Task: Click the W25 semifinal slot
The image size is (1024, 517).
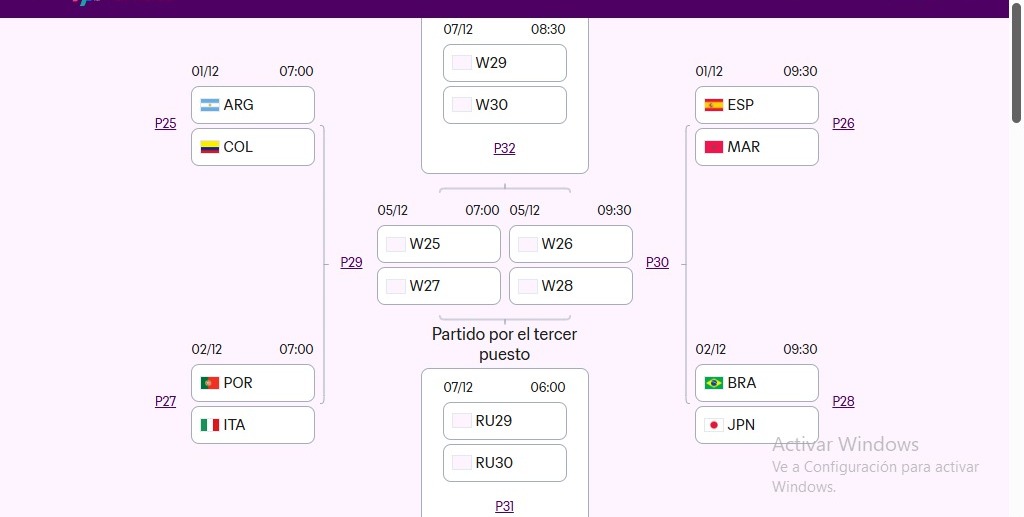Action: pyautogui.click(x=439, y=244)
